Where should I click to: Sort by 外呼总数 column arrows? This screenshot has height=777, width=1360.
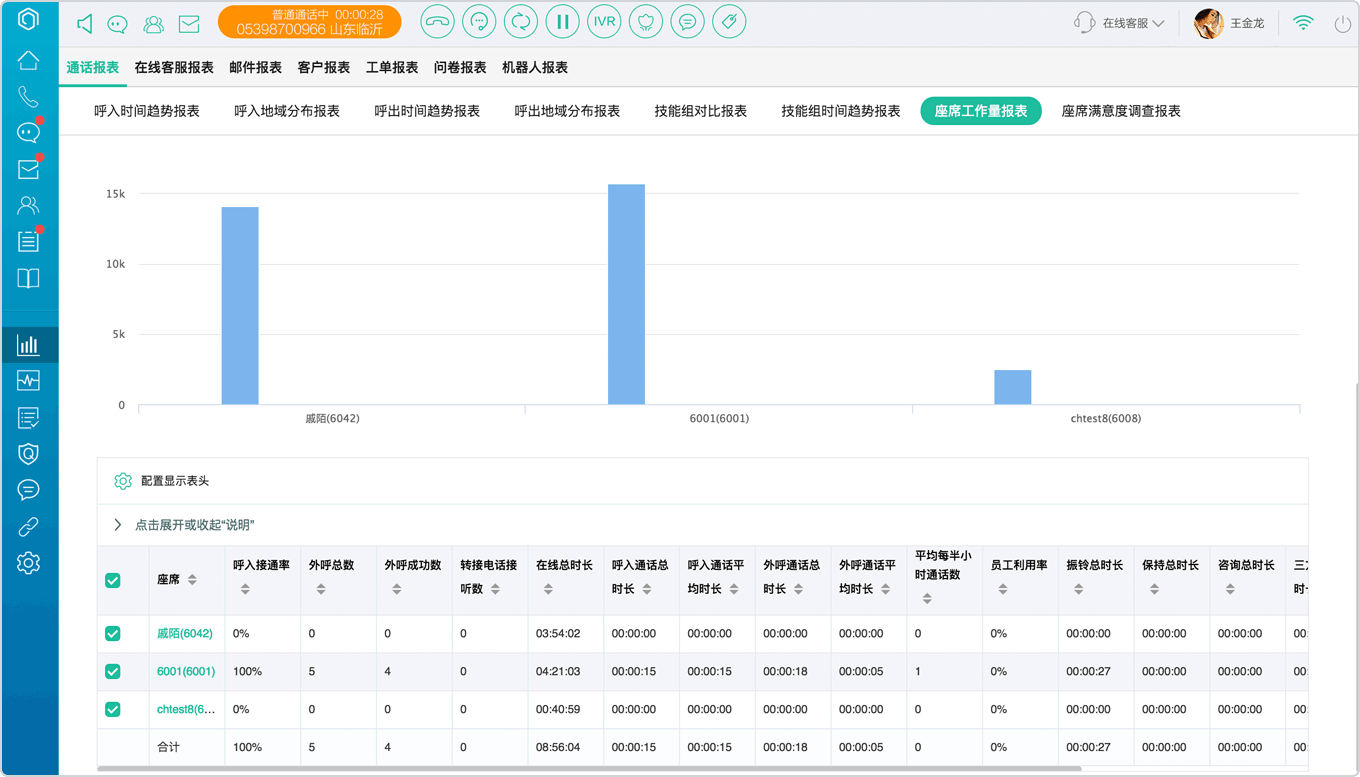321,589
